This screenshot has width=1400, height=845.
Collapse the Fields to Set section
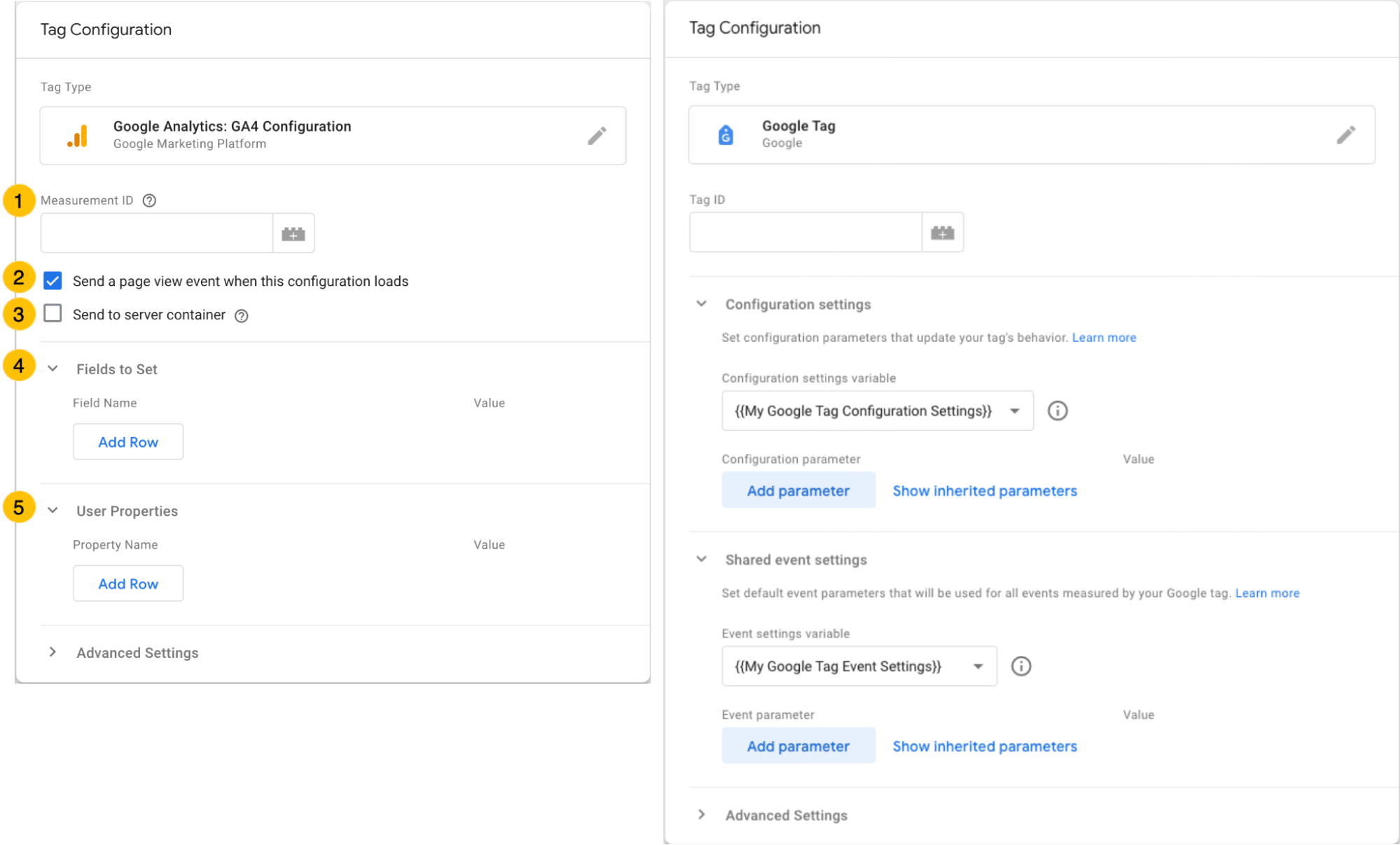pyautogui.click(x=53, y=369)
